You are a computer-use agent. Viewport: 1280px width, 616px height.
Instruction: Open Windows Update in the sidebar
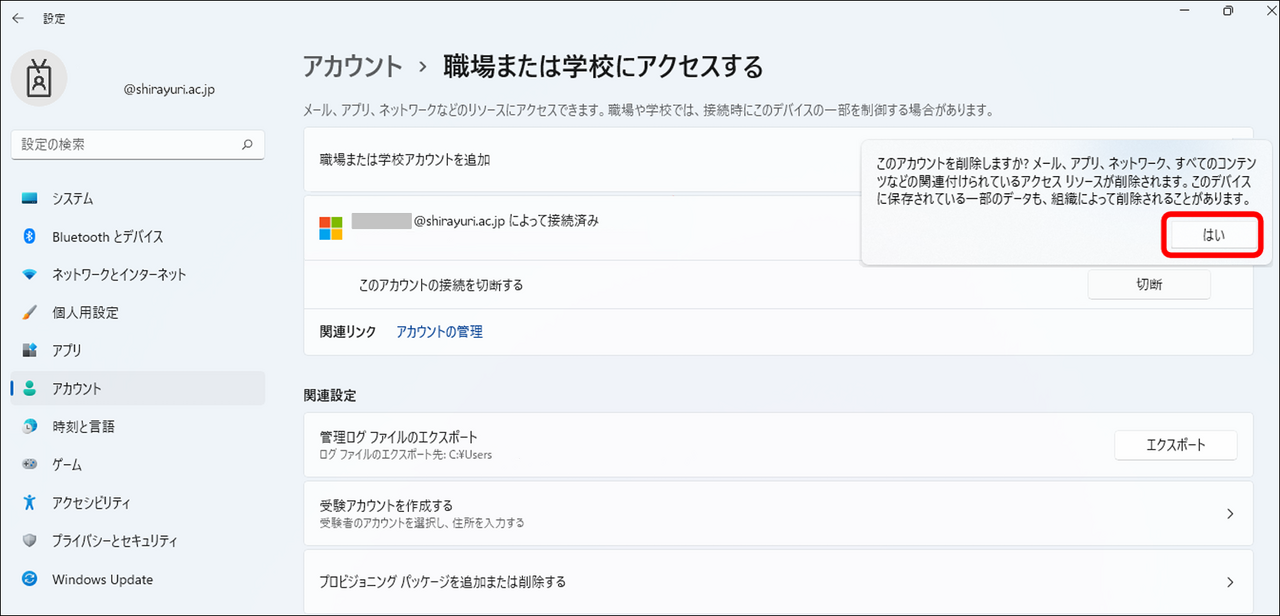pos(102,579)
